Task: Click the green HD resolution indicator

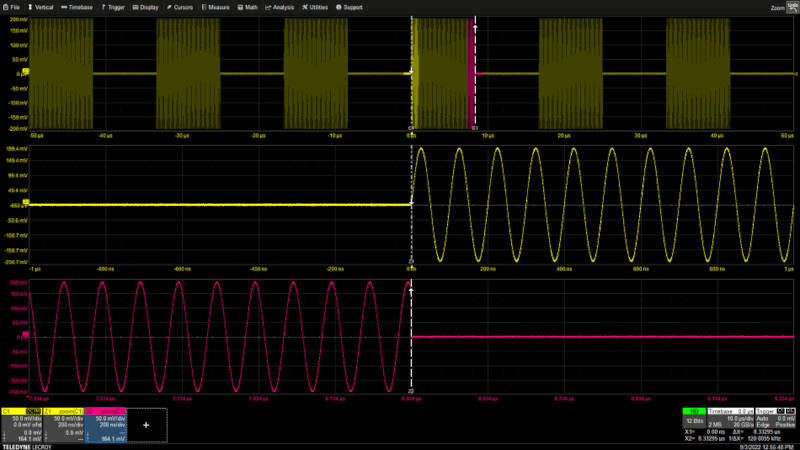Action: (x=691, y=411)
